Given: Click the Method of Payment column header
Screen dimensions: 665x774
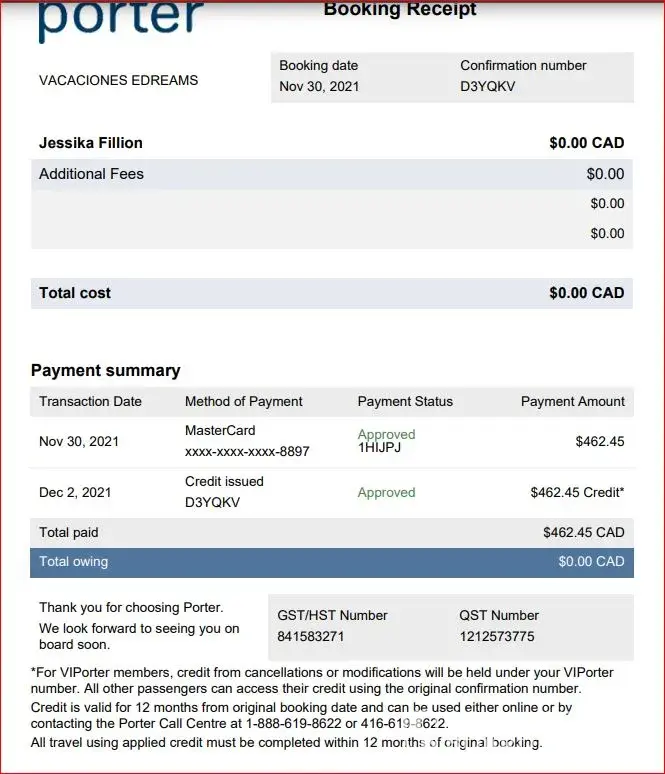Looking at the screenshot, I should [x=244, y=402].
